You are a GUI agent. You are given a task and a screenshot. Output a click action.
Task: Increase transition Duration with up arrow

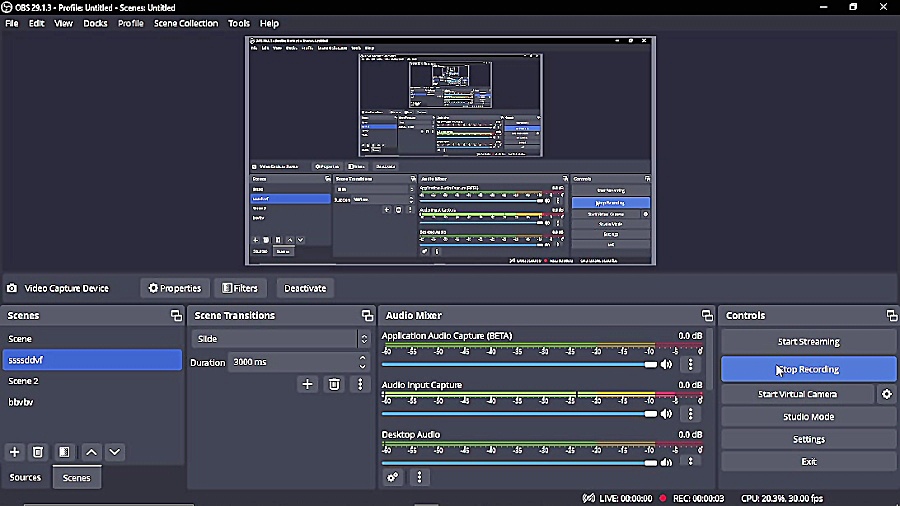click(362, 357)
